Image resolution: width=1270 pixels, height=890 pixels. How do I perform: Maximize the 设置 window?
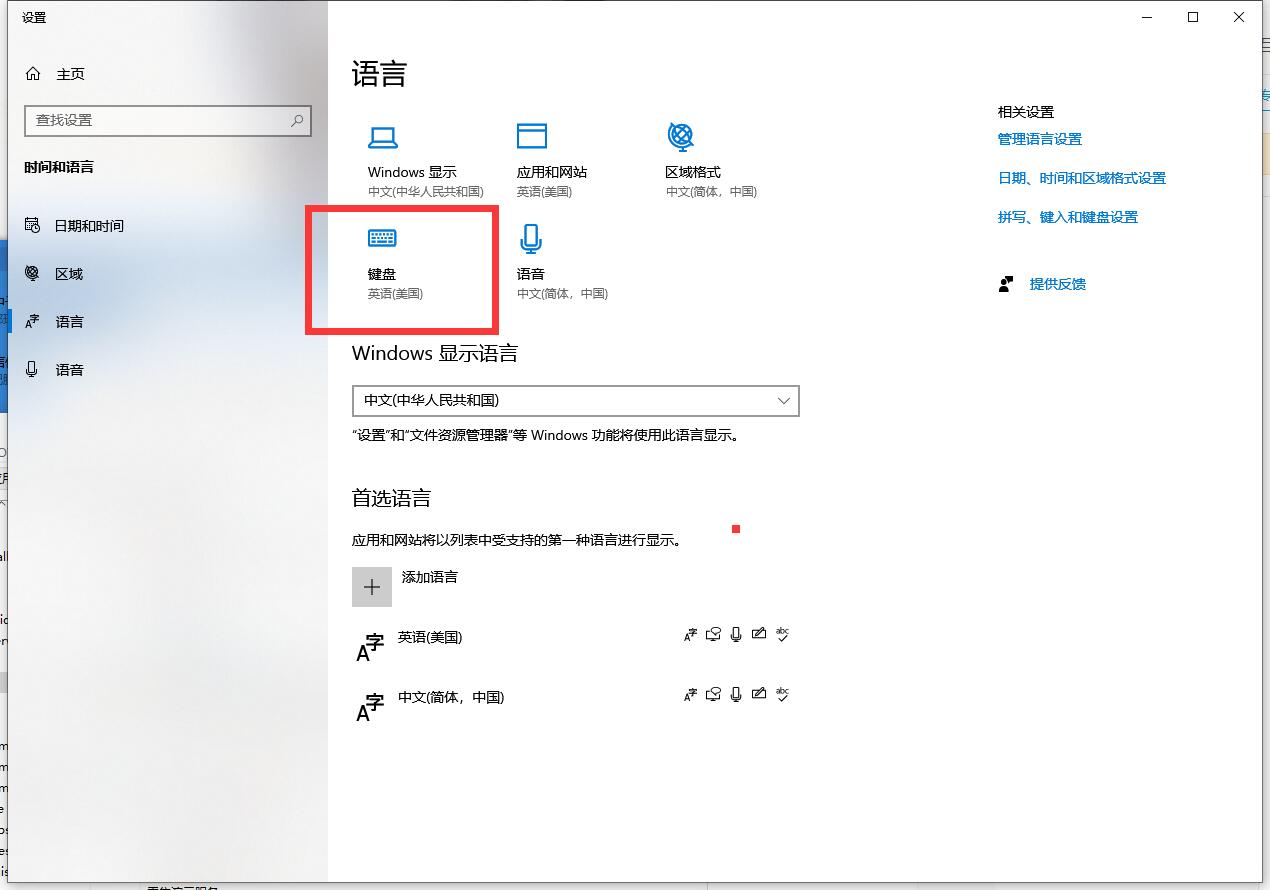click(1193, 17)
